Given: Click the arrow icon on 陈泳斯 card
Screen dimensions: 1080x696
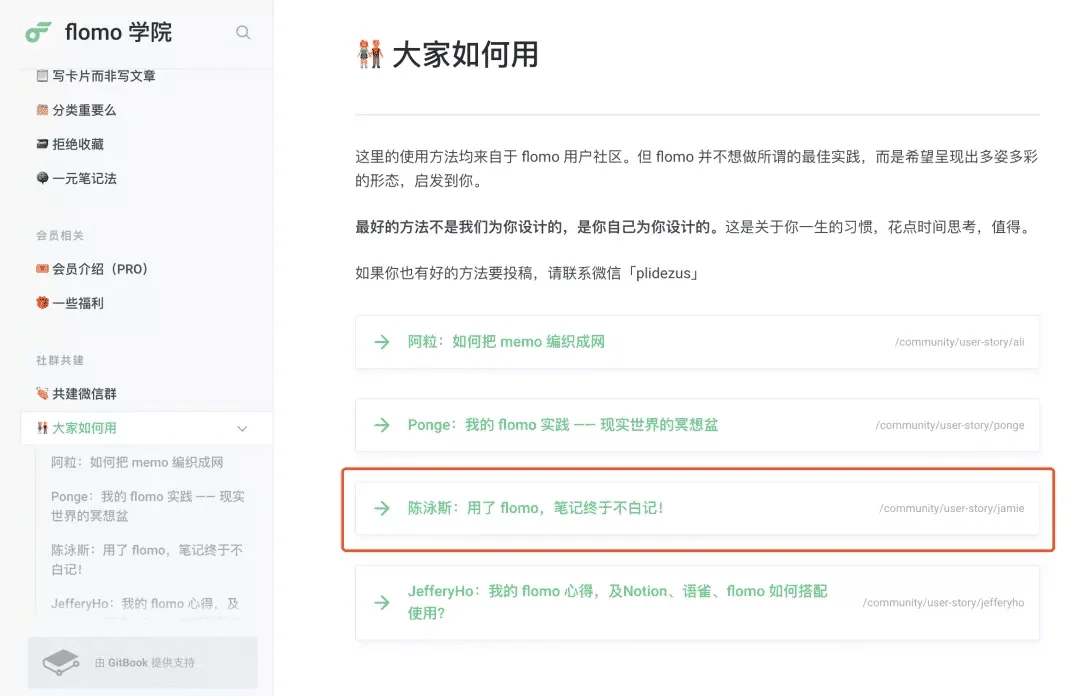Looking at the screenshot, I should pos(381,508).
